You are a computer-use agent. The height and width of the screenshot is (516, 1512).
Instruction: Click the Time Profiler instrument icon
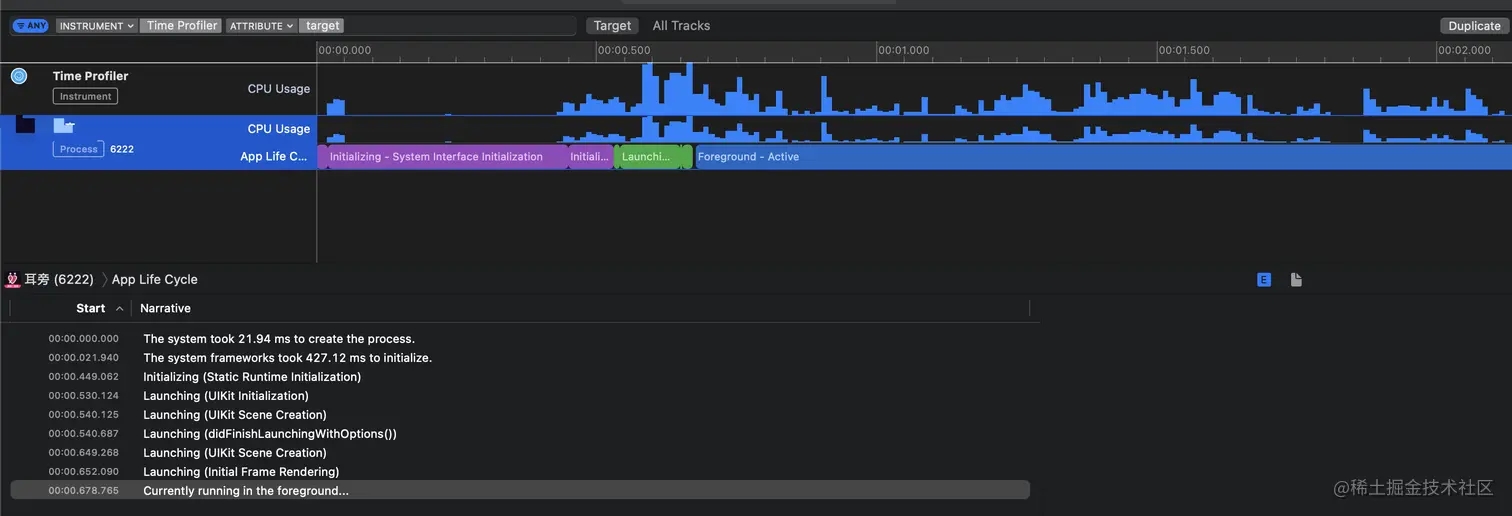click(19, 76)
